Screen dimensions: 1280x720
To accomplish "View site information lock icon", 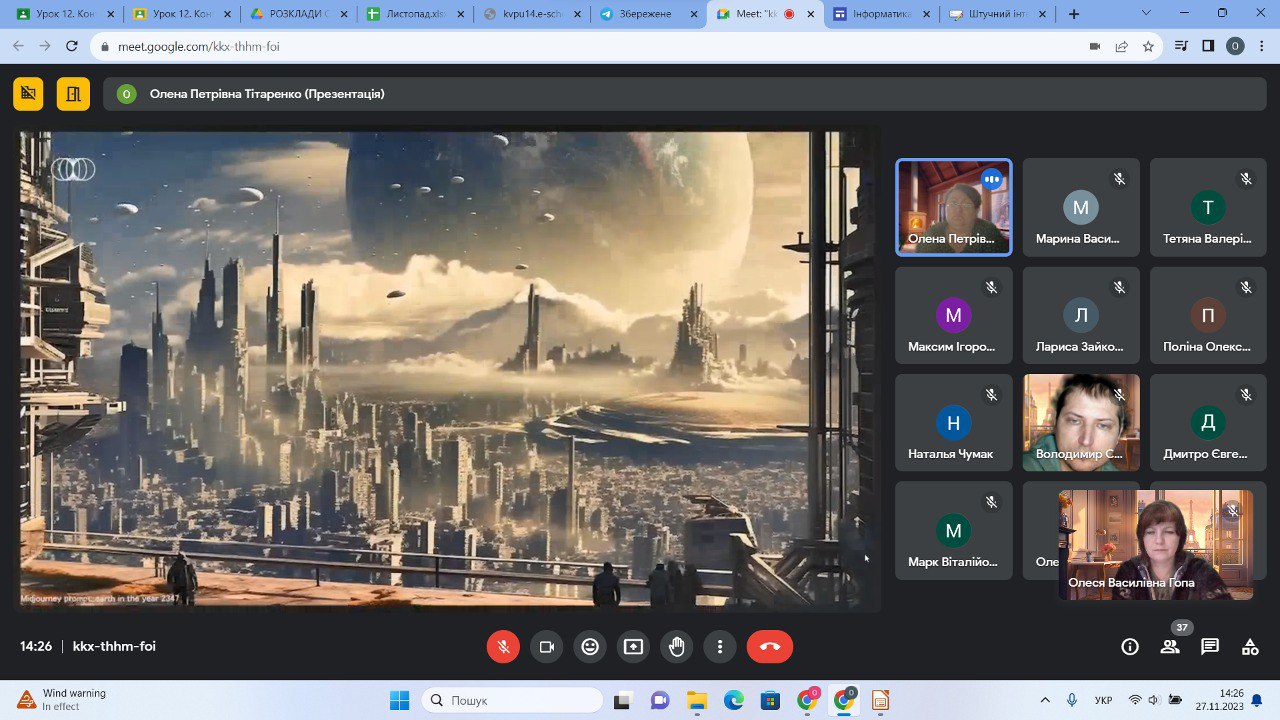I will pyautogui.click(x=105, y=46).
